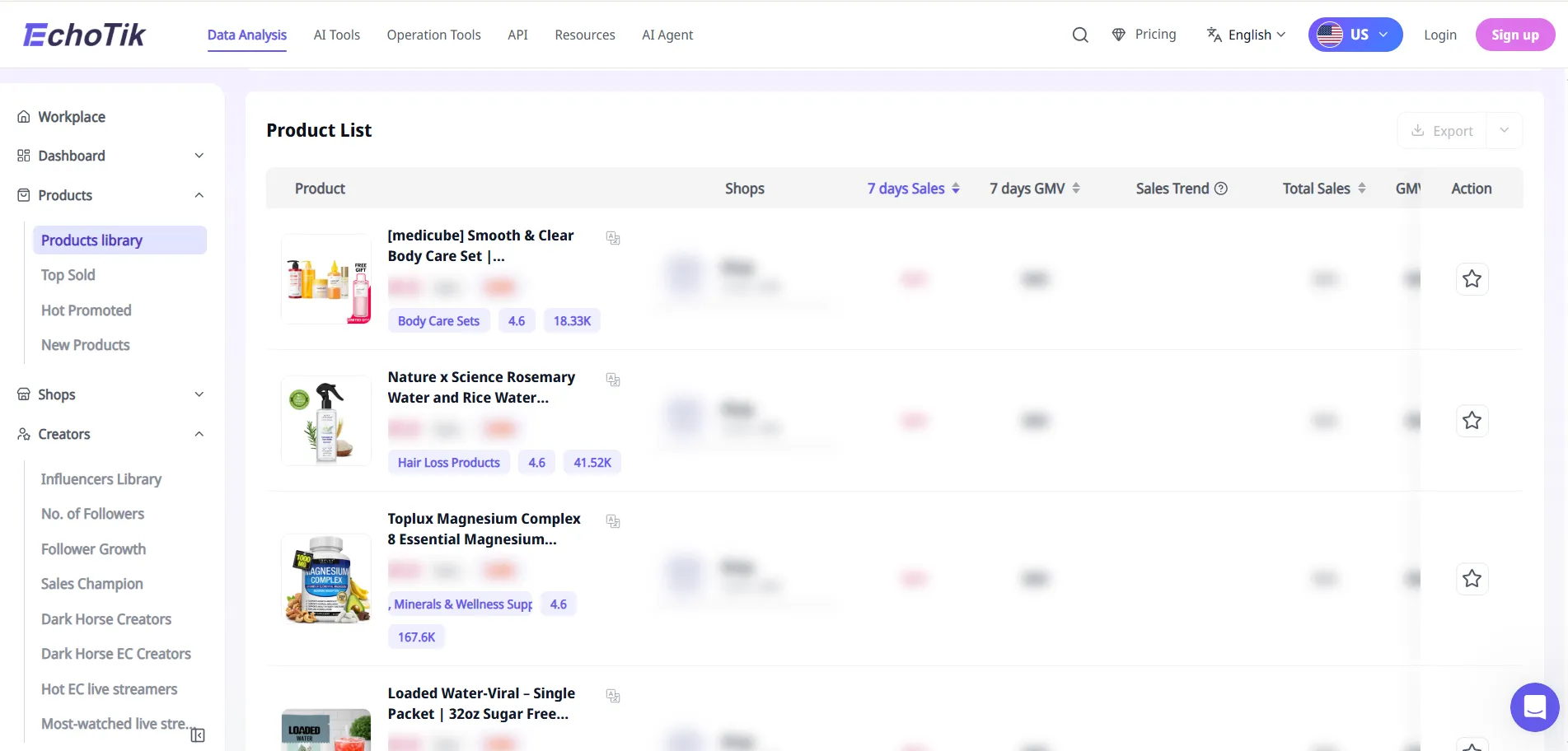Favorite the Toplux Magnesium Complex star
1568x751 pixels.
1472,579
